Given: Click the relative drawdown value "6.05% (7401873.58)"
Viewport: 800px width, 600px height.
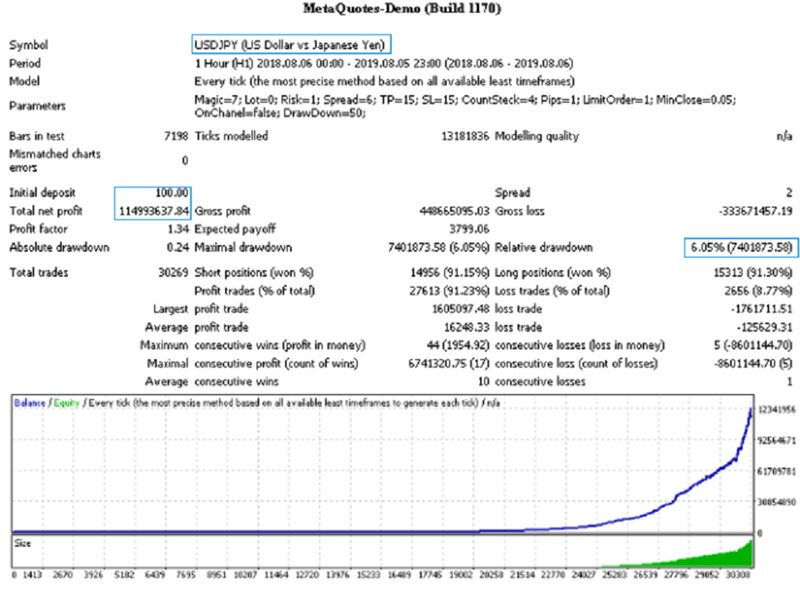Looking at the screenshot, I should [741, 247].
